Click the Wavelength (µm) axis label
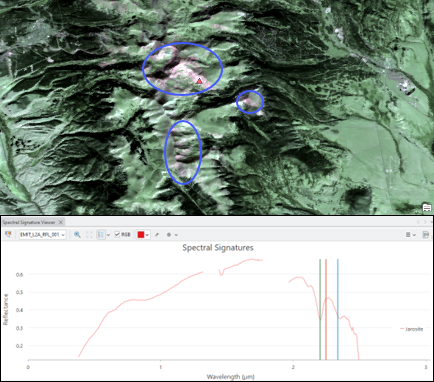434x382 pixels. pos(231,377)
